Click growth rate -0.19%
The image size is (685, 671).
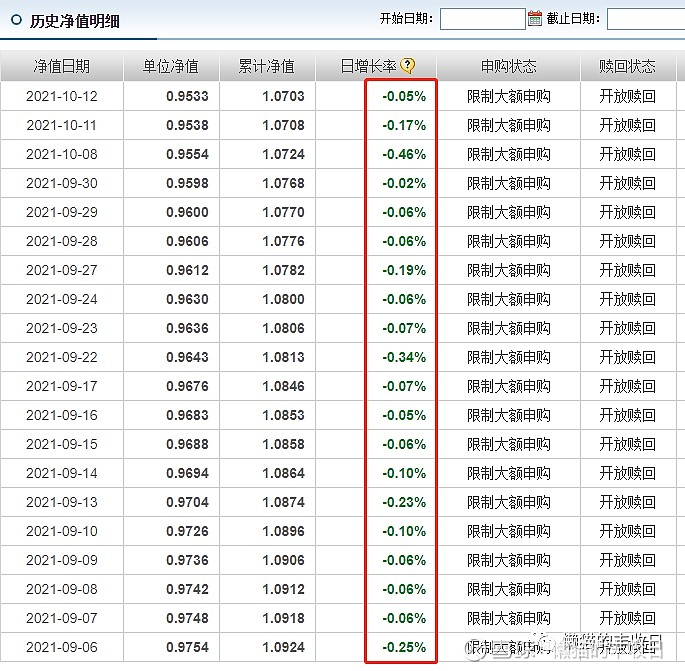pyautogui.click(x=404, y=270)
